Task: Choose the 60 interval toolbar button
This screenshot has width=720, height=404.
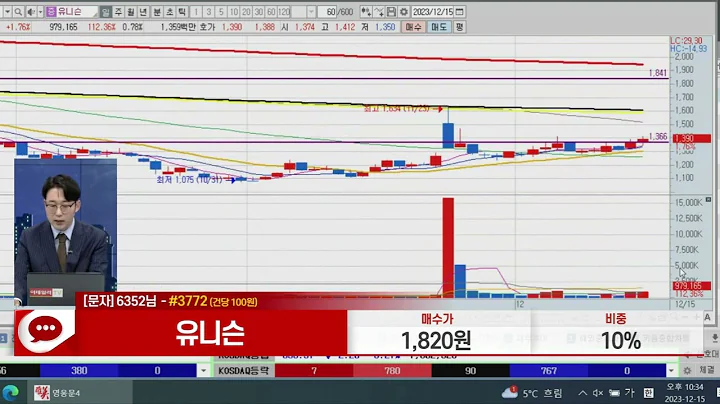Action: [x=271, y=11]
